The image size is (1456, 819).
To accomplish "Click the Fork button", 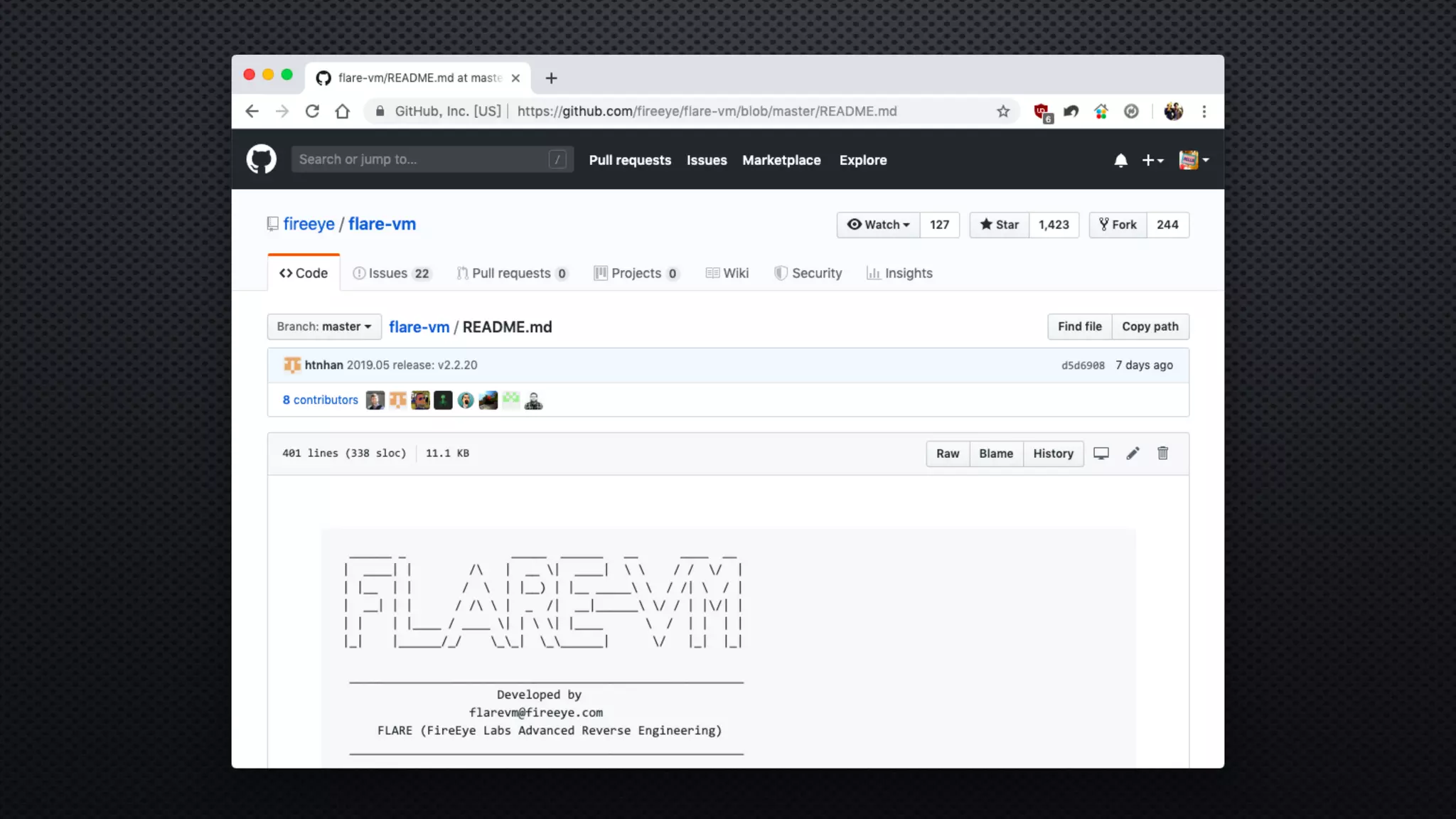I will tap(1118, 225).
